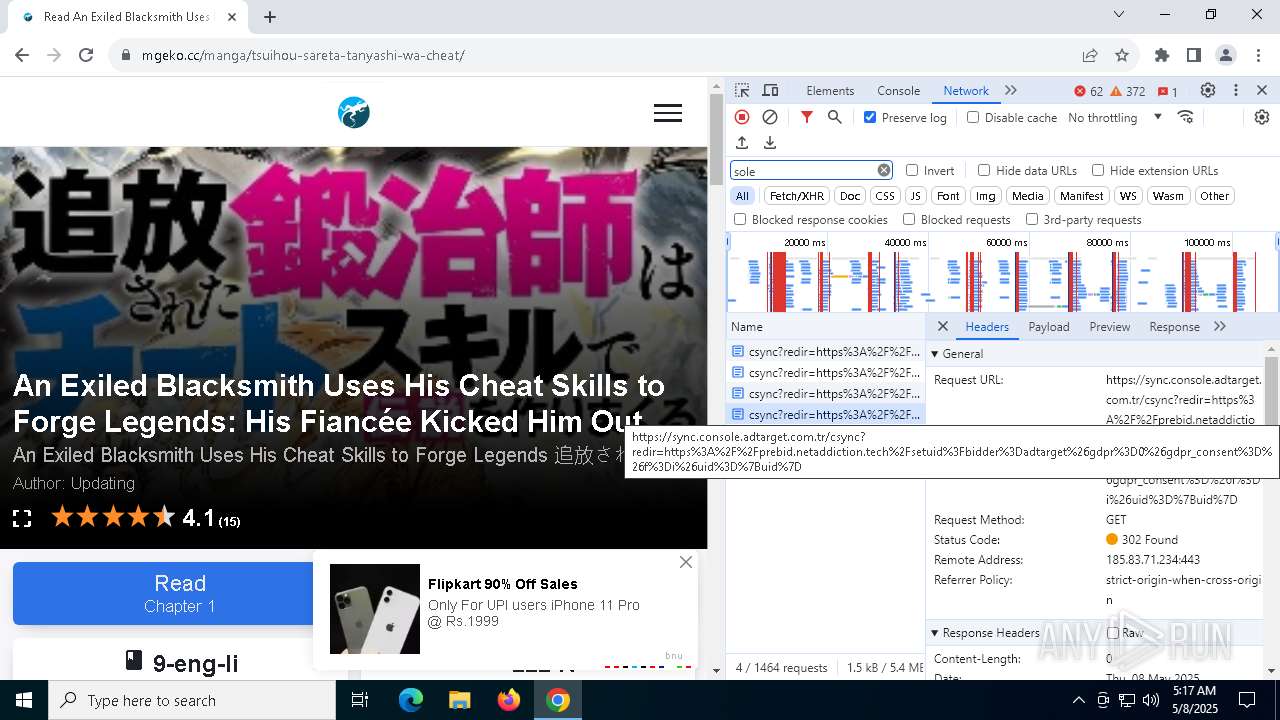Filter requests by Fetch/XHR

(x=797, y=196)
